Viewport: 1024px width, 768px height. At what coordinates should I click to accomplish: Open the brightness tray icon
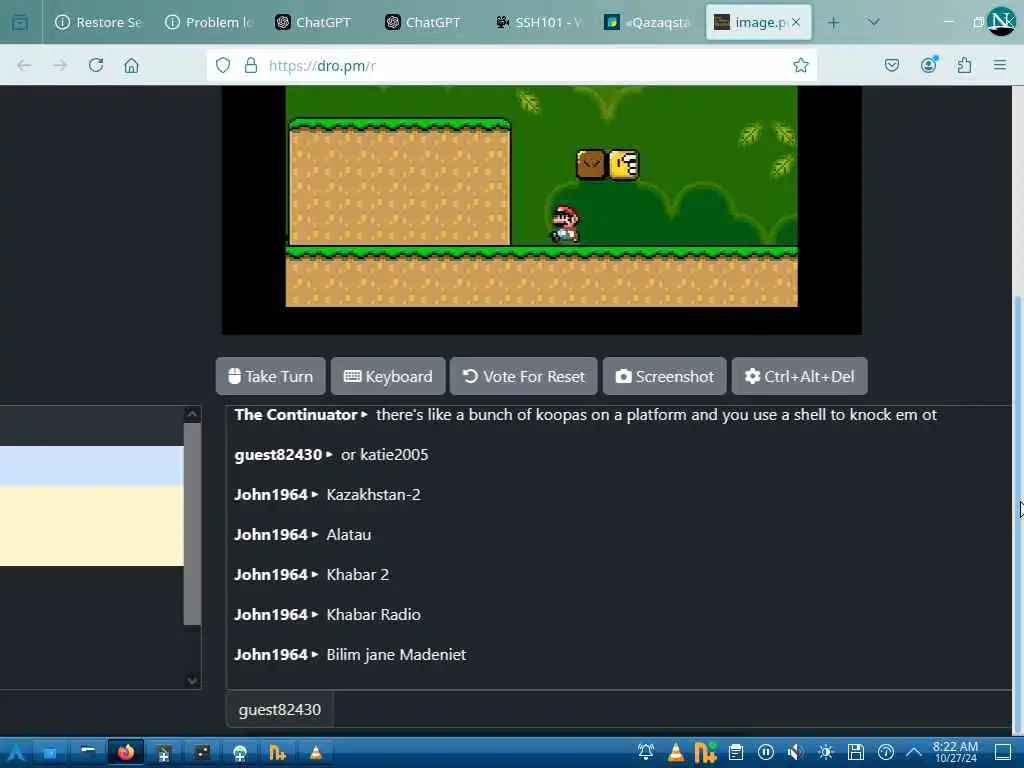[825, 753]
